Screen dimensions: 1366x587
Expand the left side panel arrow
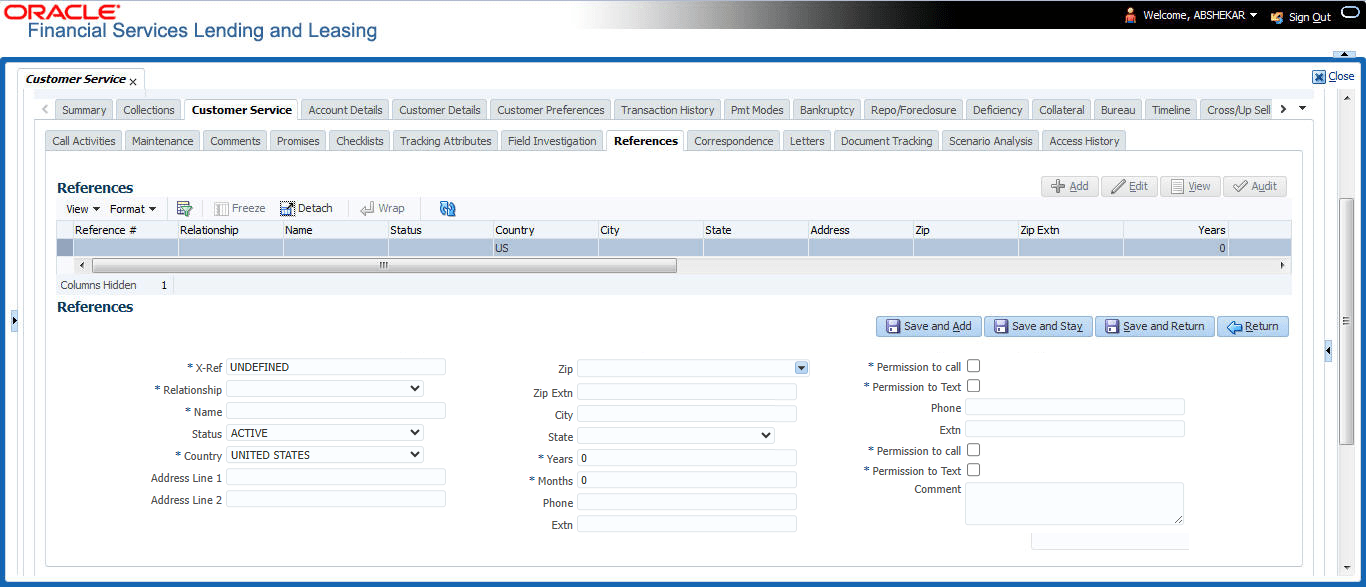[14, 320]
